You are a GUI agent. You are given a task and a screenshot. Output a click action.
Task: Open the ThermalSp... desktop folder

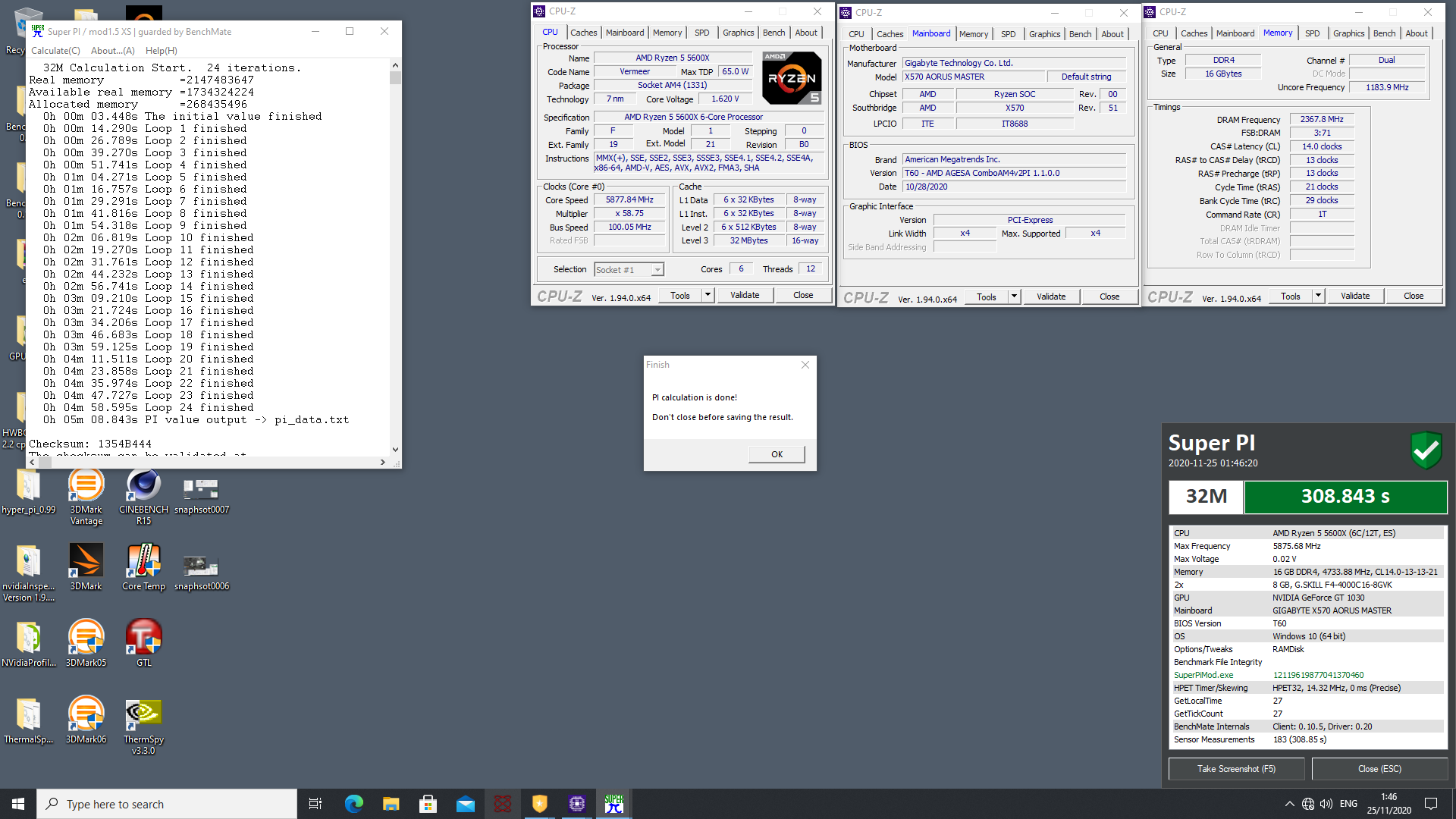[x=28, y=720]
